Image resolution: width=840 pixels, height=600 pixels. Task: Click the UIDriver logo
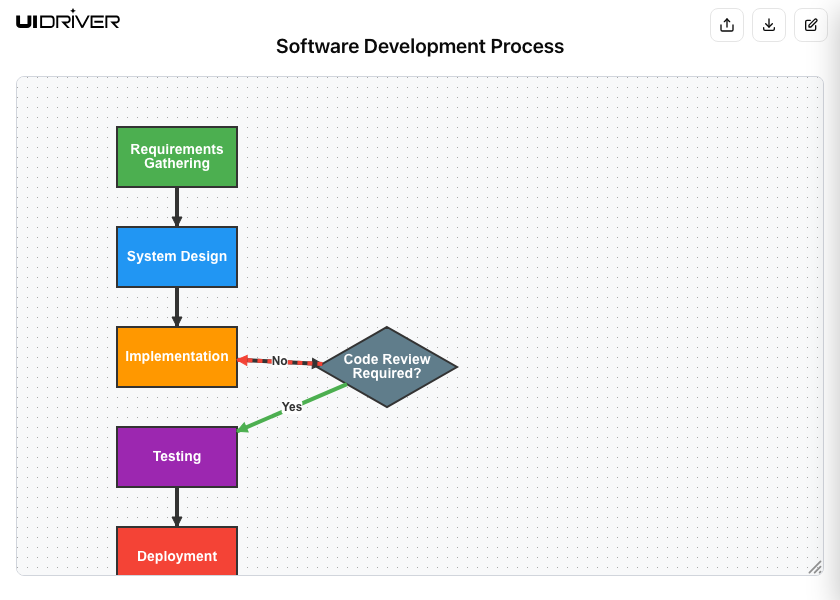point(68,19)
